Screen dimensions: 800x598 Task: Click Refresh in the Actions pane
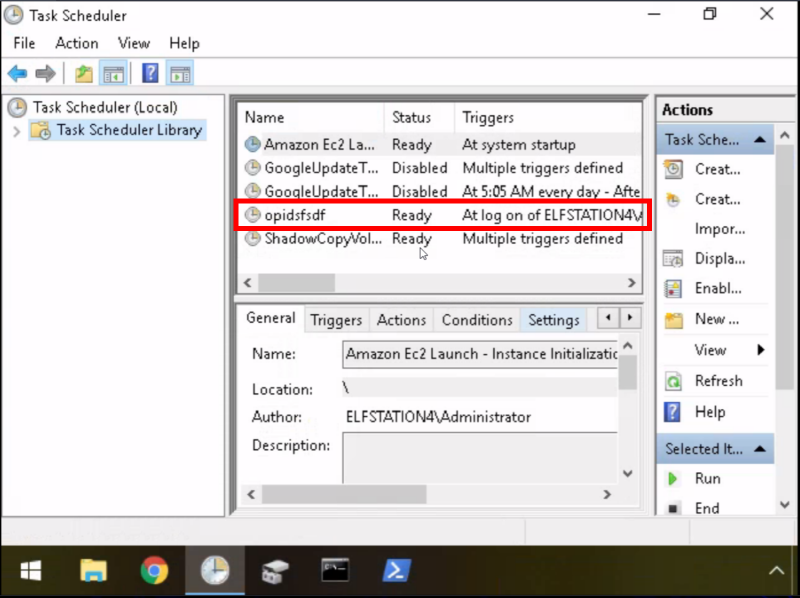pos(717,381)
